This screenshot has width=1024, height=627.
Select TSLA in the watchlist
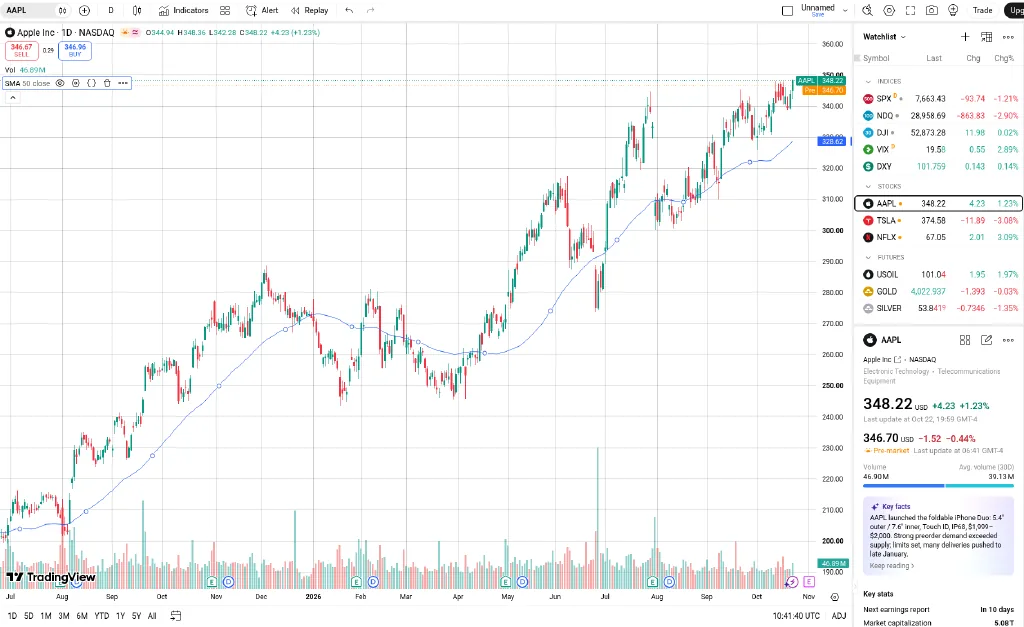(x=938, y=221)
